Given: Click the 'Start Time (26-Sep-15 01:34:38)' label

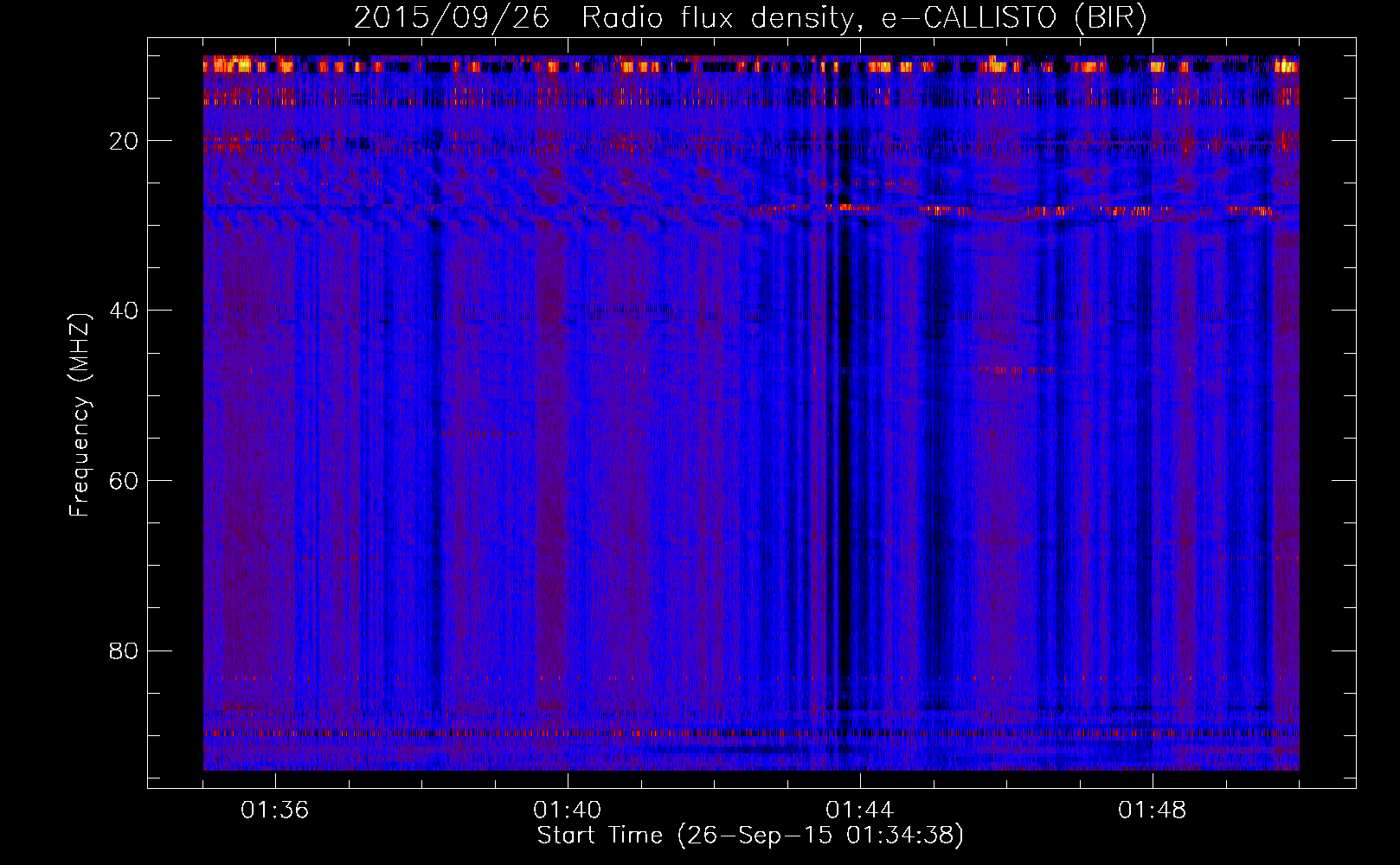Looking at the screenshot, I should [750, 836].
